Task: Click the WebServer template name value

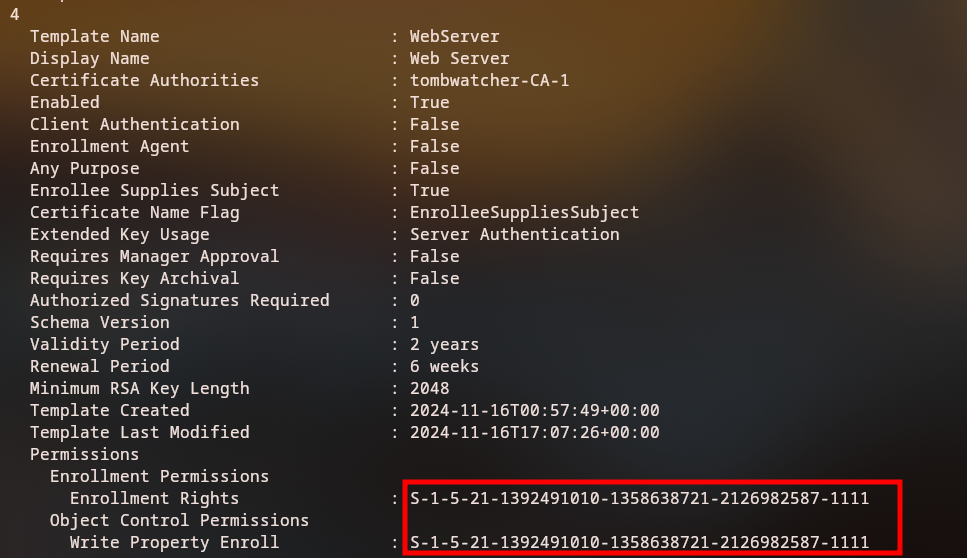Action: click(x=454, y=36)
